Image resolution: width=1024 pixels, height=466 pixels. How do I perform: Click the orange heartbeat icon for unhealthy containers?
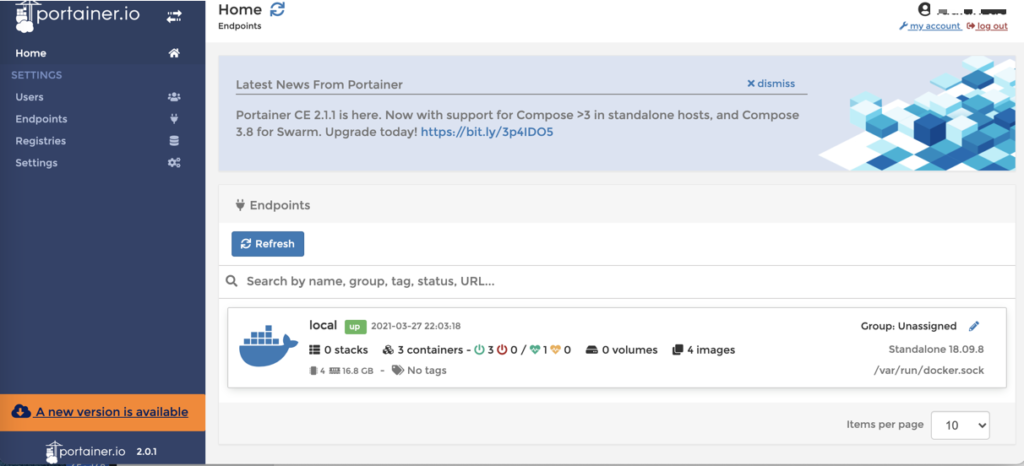click(556, 350)
